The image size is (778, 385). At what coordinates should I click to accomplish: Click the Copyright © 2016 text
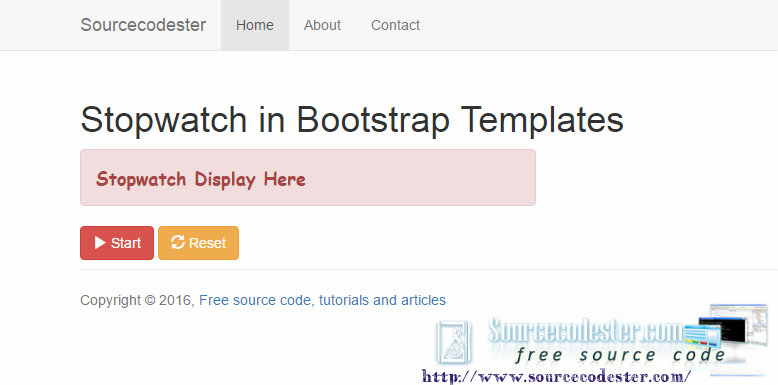136,300
